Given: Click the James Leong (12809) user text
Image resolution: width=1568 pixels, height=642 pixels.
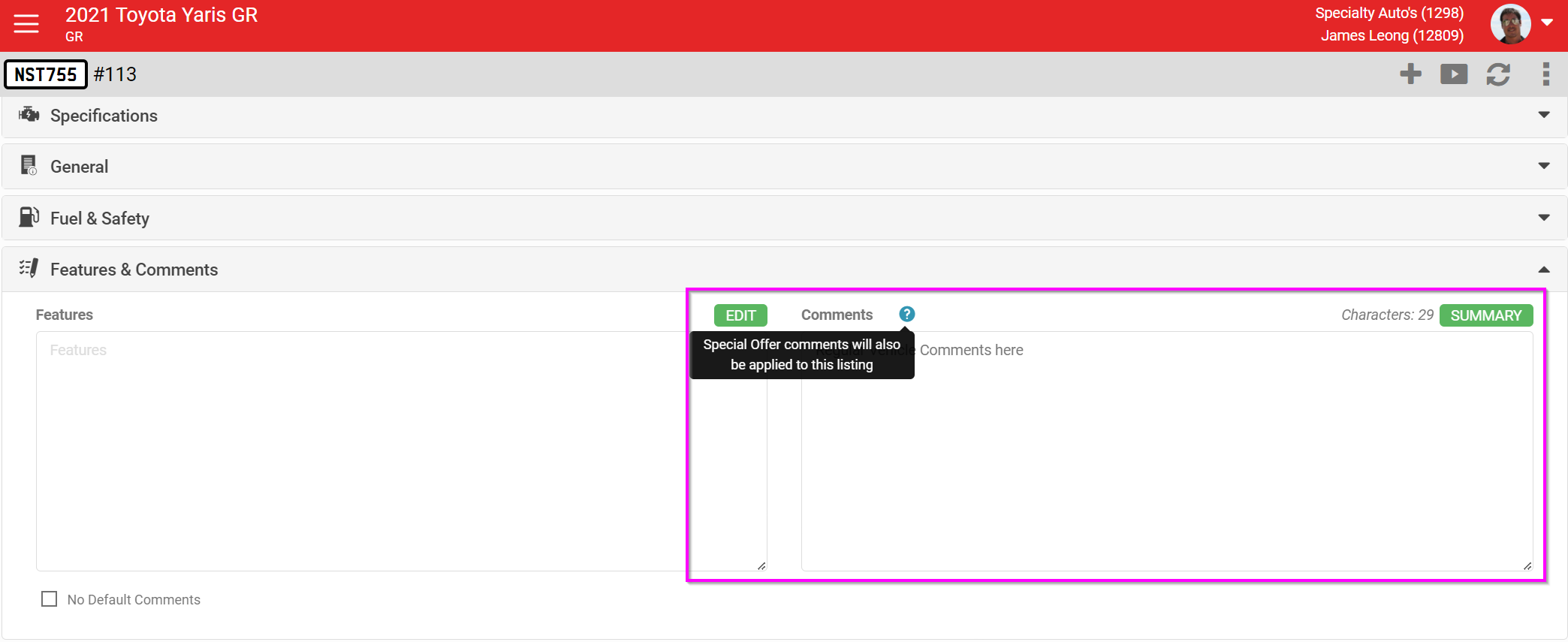Looking at the screenshot, I should [1392, 35].
